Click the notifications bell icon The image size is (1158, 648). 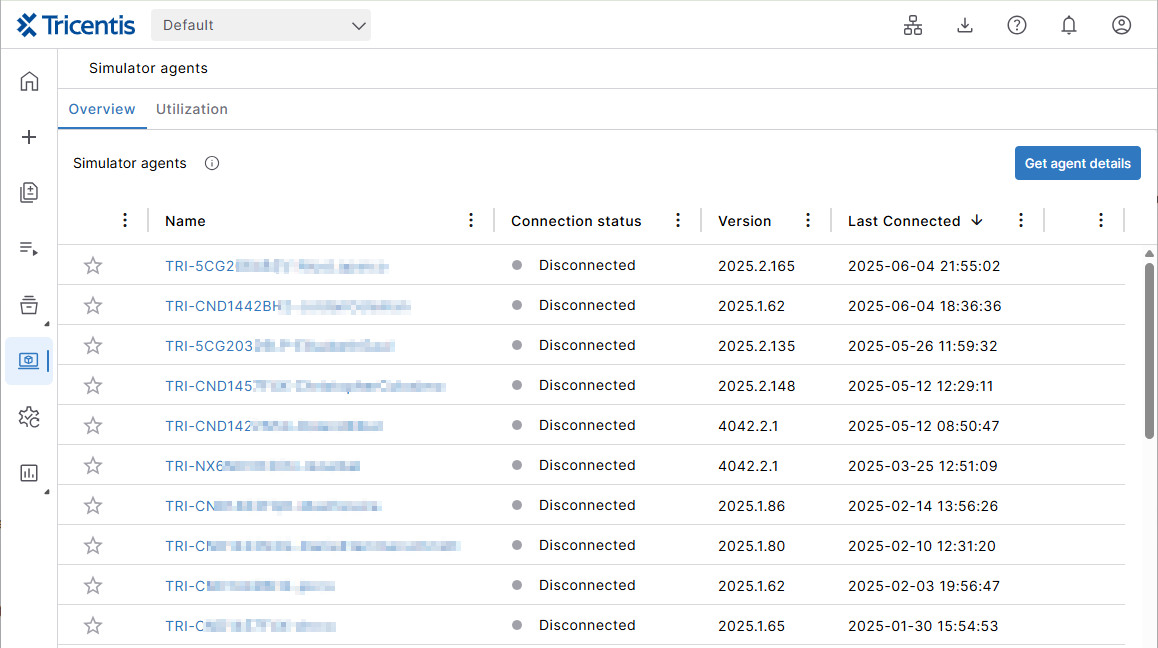(1069, 26)
